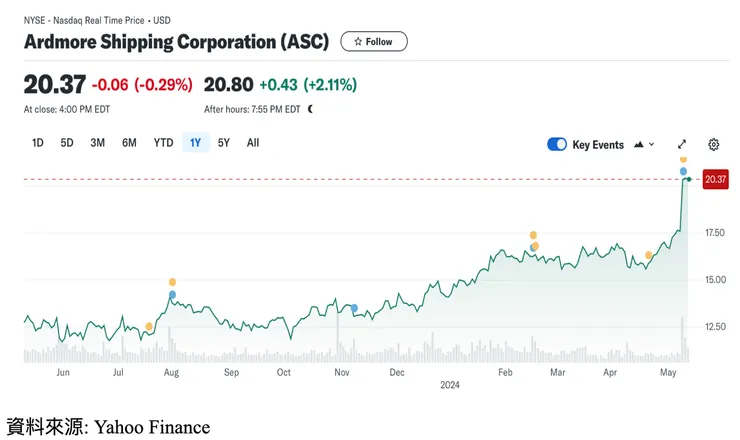Click the mountain chart type icon
740x440 pixels.
637,144
